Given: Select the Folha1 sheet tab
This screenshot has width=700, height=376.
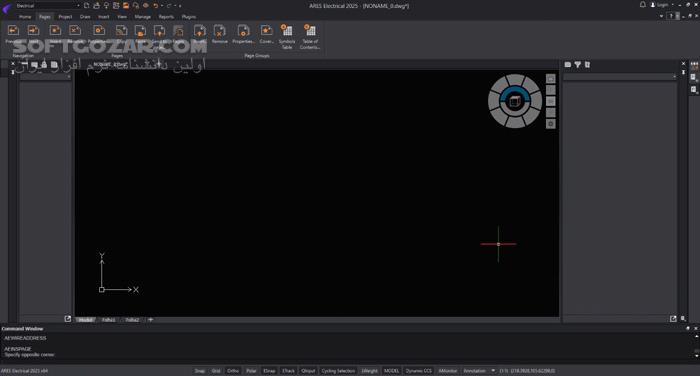Looking at the screenshot, I should pyautogui.click(x=108, y=320).
